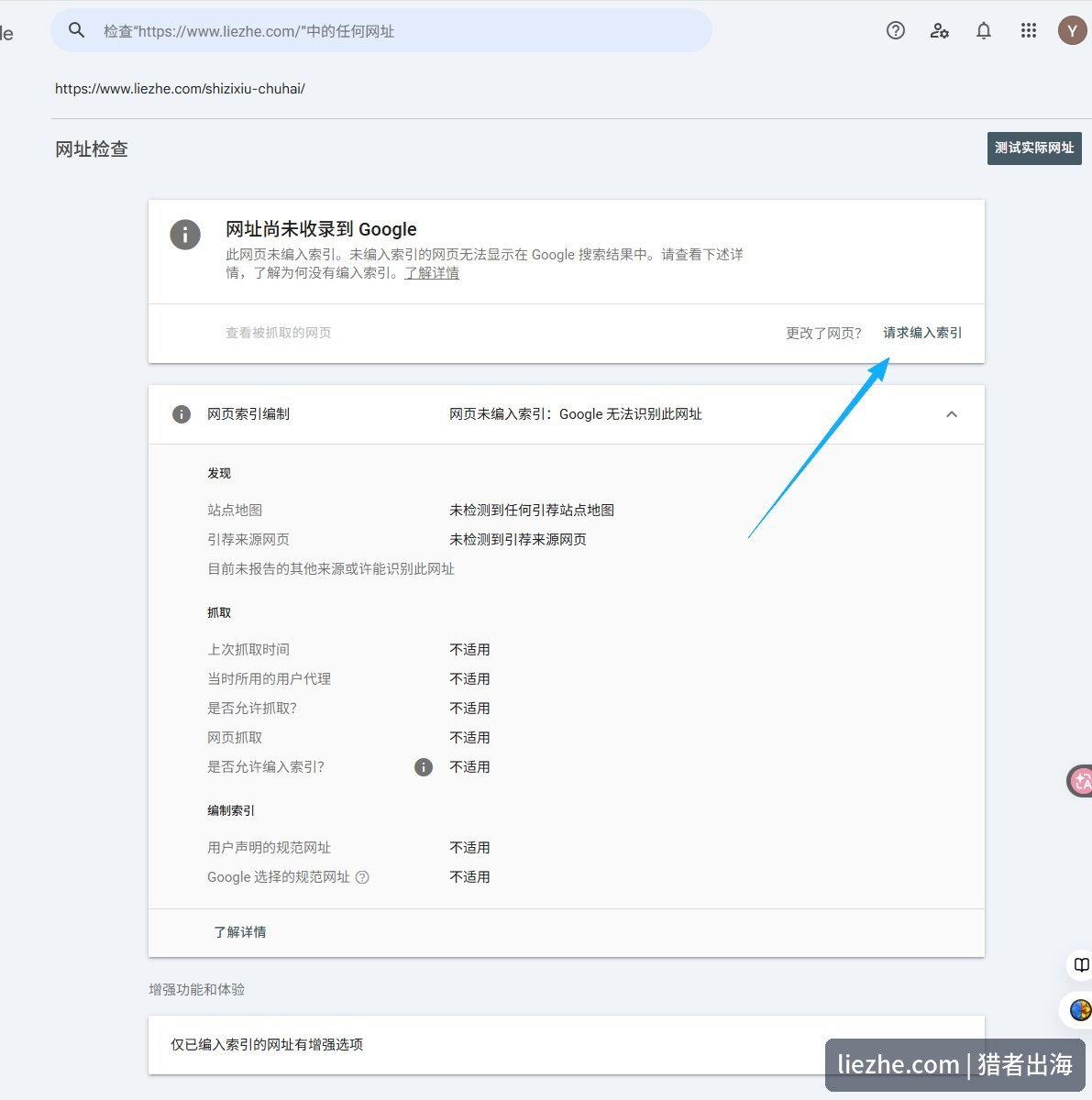1092x1100 pixels.
Task: Collapse the 网页索引编制 section chevron
Action: click(952, 414)
